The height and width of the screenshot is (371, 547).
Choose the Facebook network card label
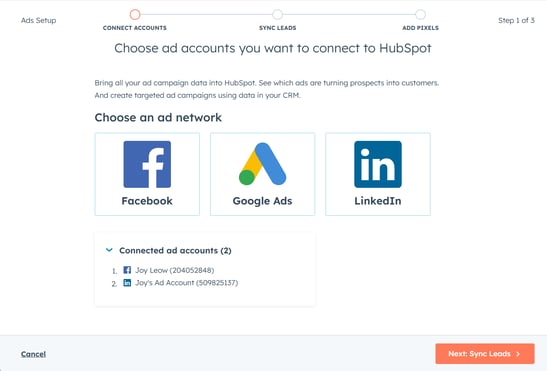[x=147, y=201]
